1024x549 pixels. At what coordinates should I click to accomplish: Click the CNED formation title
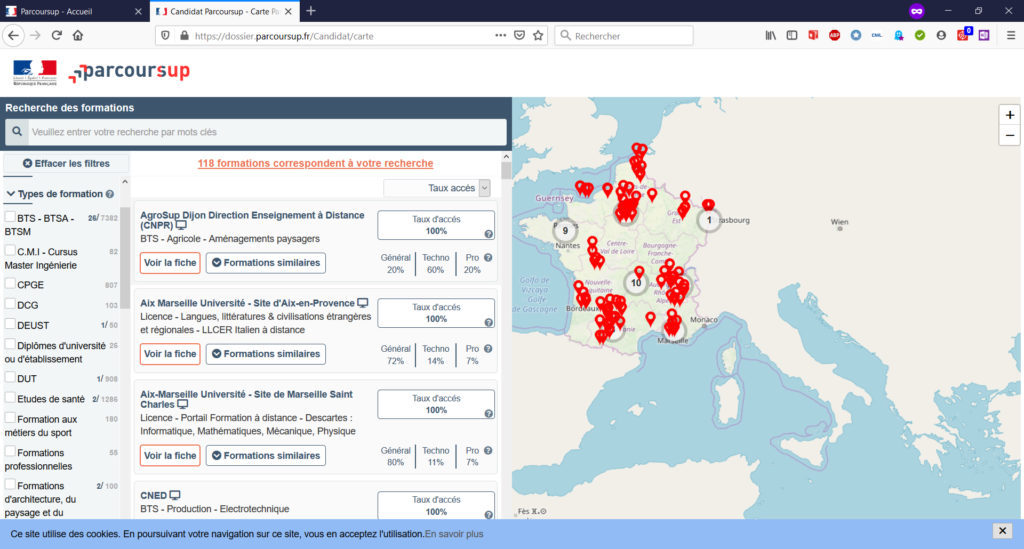point(153,495)
